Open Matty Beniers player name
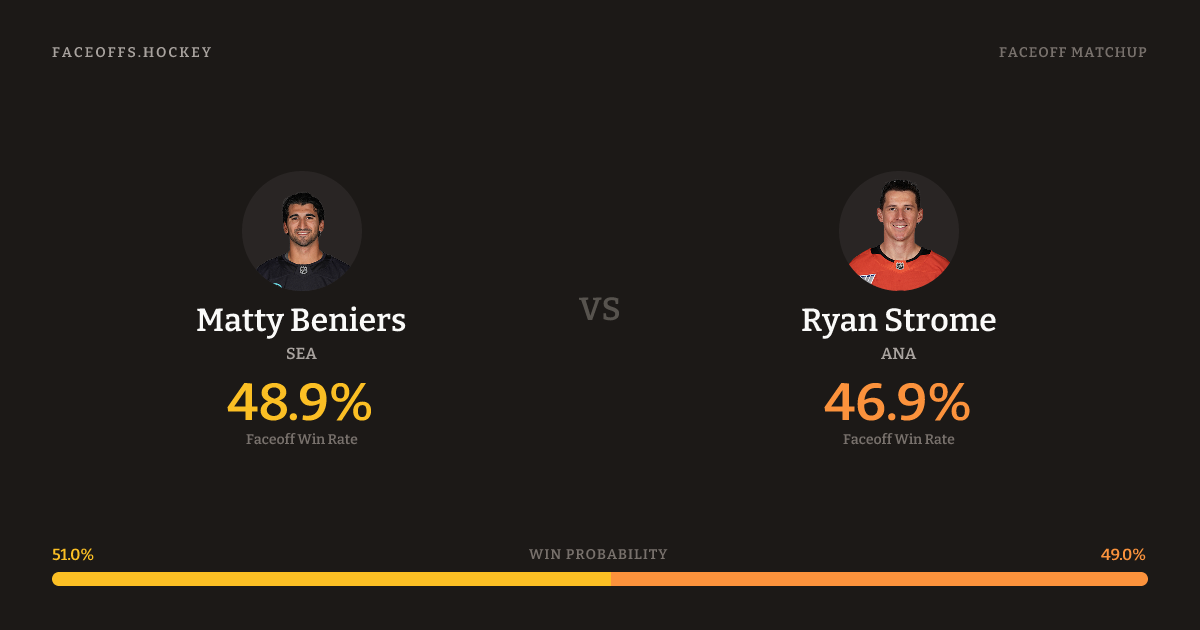 point(301,320)
